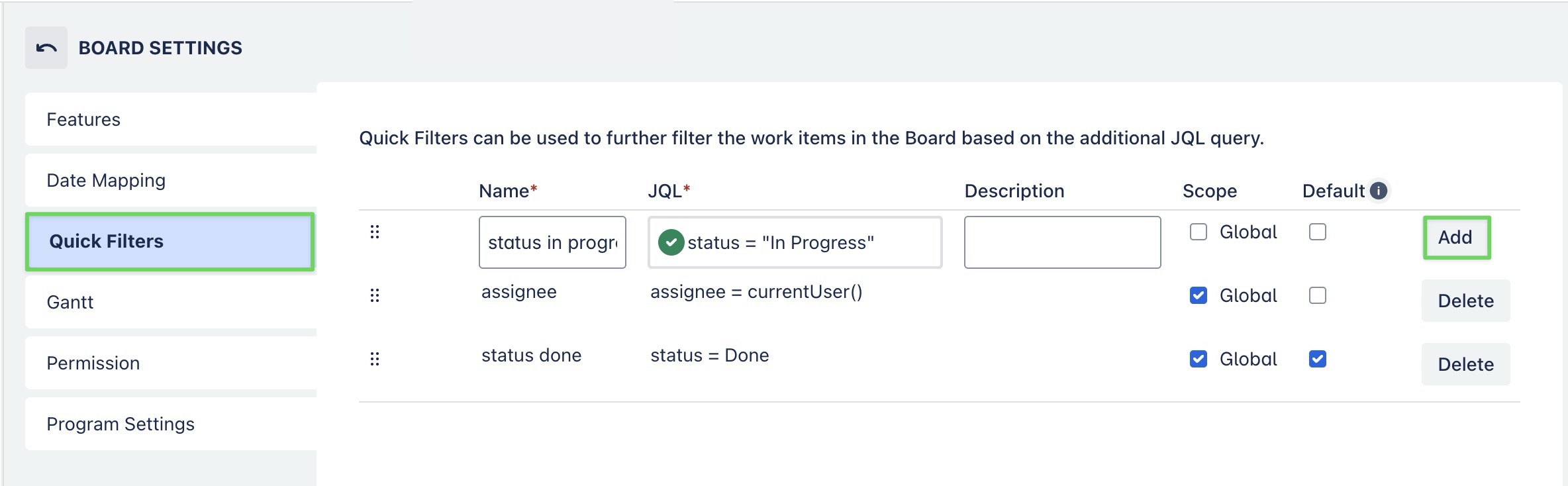Click the empty Description input field
1568x486 pixels.
(x=1062, y=242)
